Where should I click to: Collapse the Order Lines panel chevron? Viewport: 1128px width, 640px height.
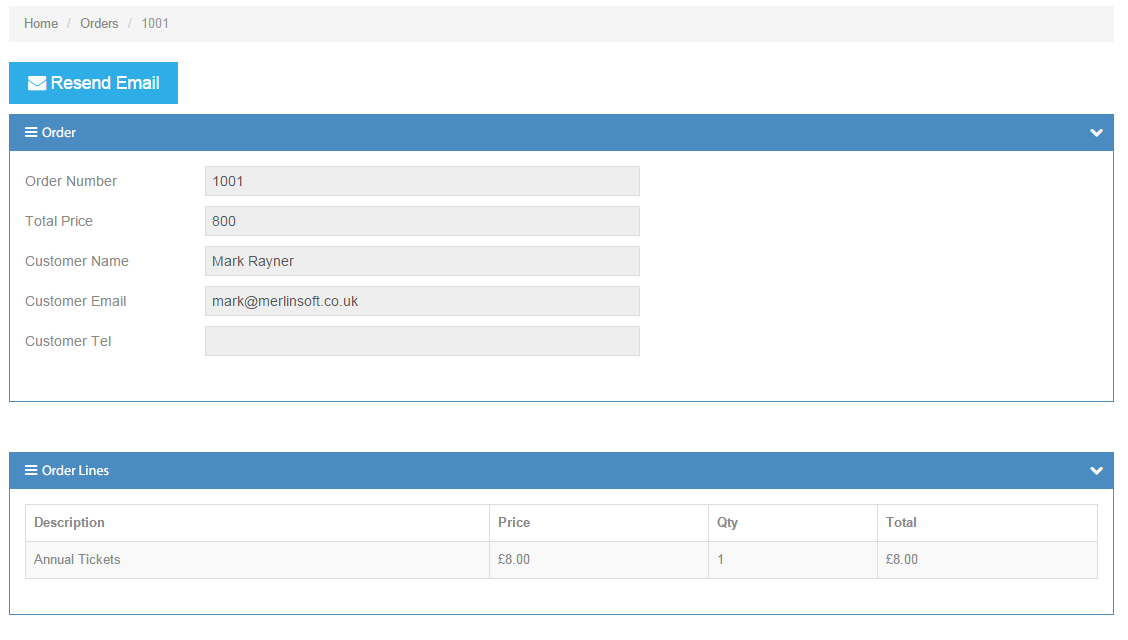click(1096, 470)
